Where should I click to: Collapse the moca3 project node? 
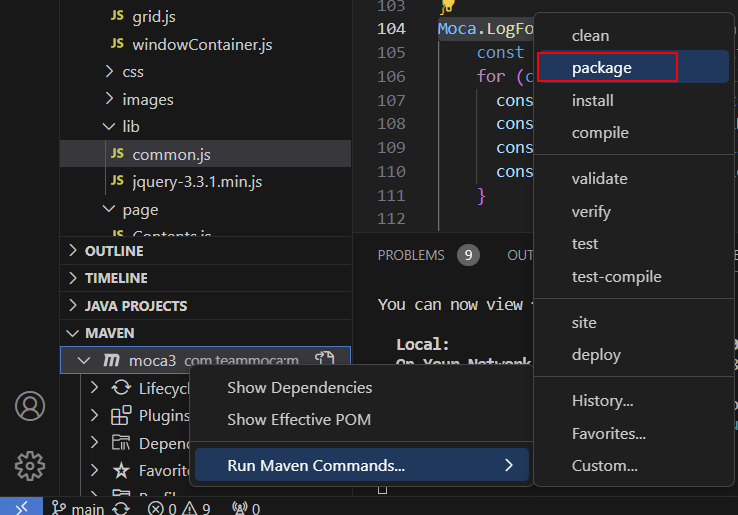pyautogui.click(x=84, y=361)
